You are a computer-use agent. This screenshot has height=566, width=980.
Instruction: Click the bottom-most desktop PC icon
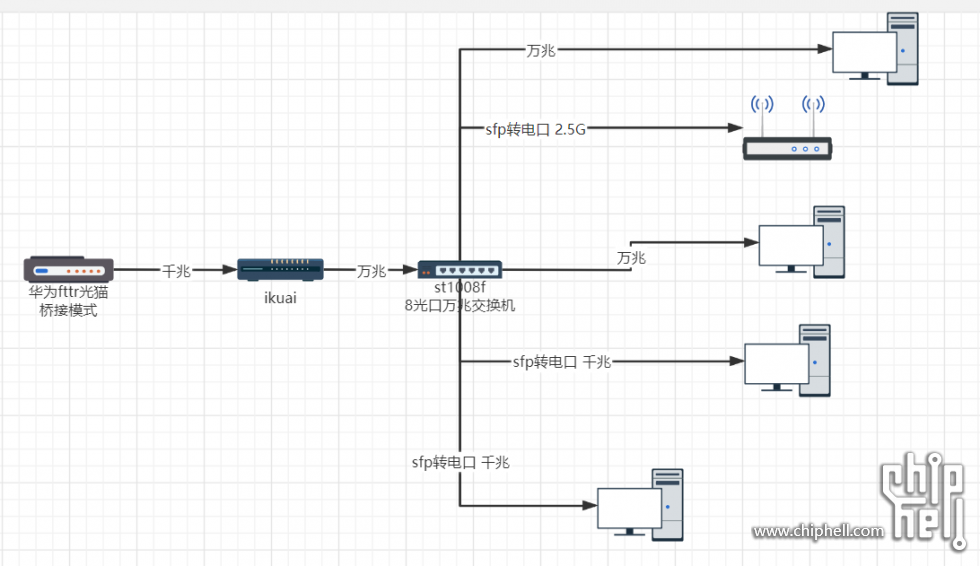tap(640, 505)
